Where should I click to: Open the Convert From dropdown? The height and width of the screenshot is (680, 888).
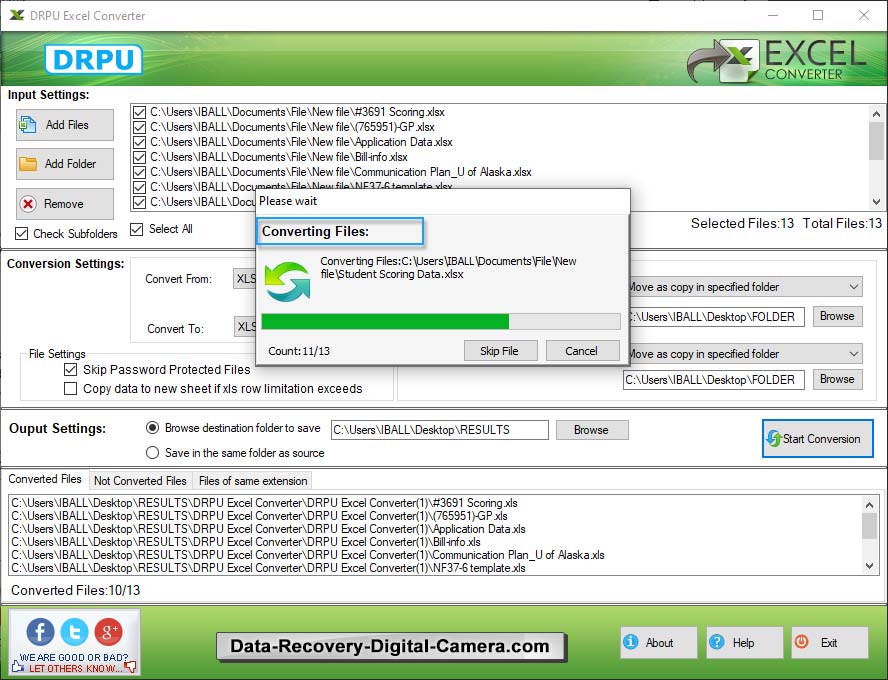pyautogui.click(x=245, y=279)
